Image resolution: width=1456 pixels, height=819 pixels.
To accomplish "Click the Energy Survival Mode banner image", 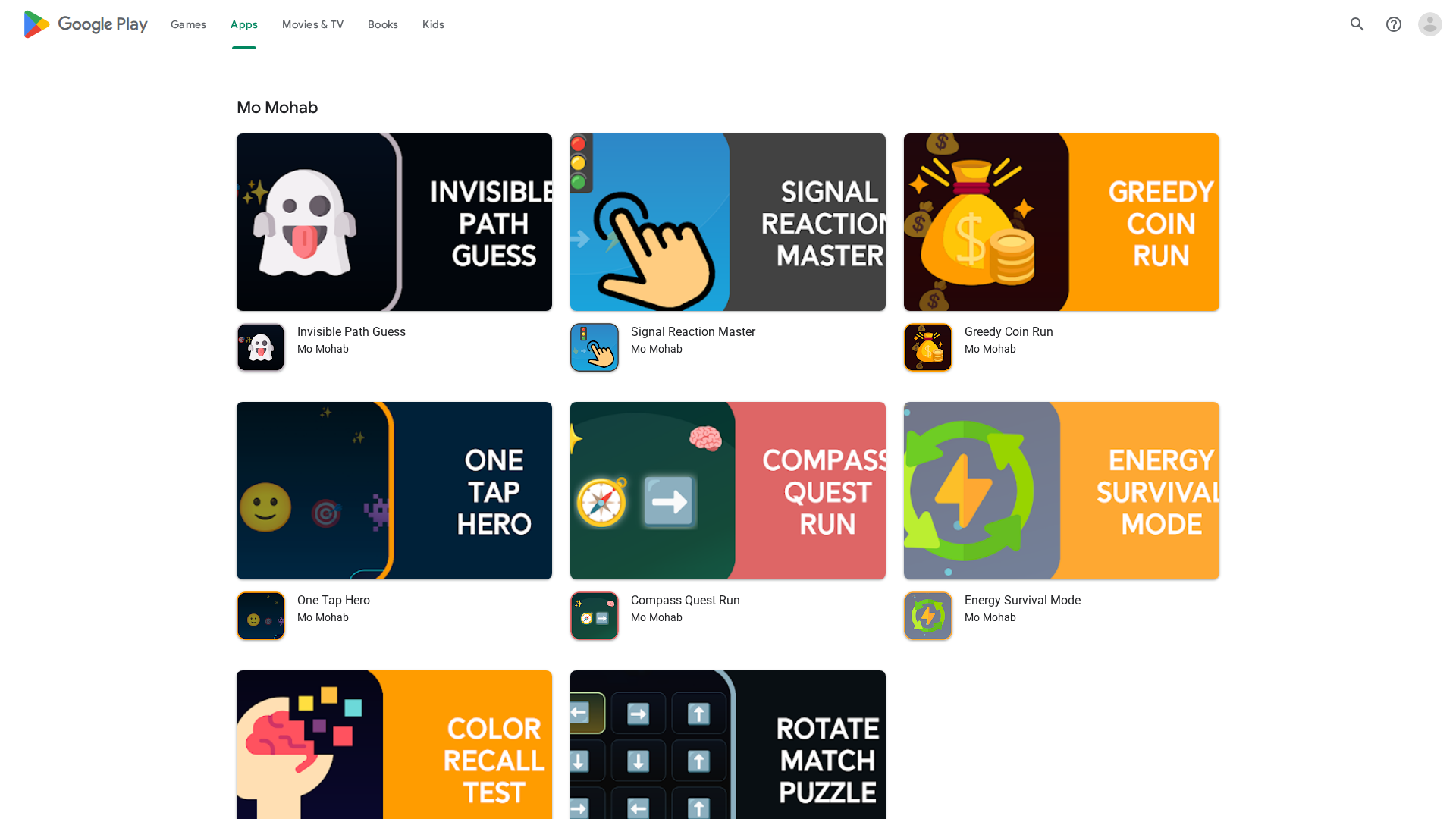I will pyautogui.click(x=1062, y=491).
